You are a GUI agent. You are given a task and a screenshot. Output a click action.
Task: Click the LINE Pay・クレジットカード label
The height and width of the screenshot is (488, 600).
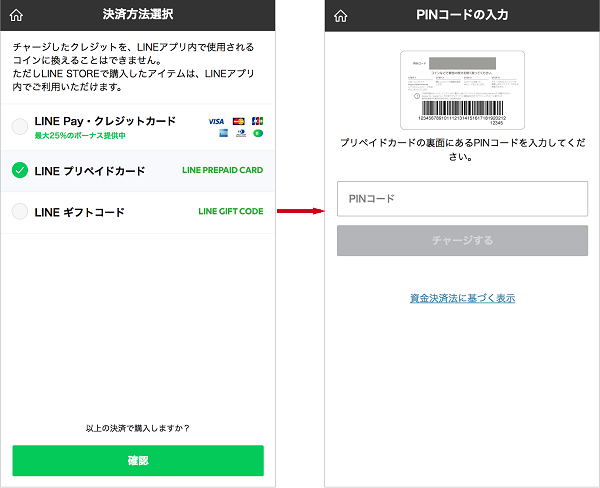tap(105, 121)
